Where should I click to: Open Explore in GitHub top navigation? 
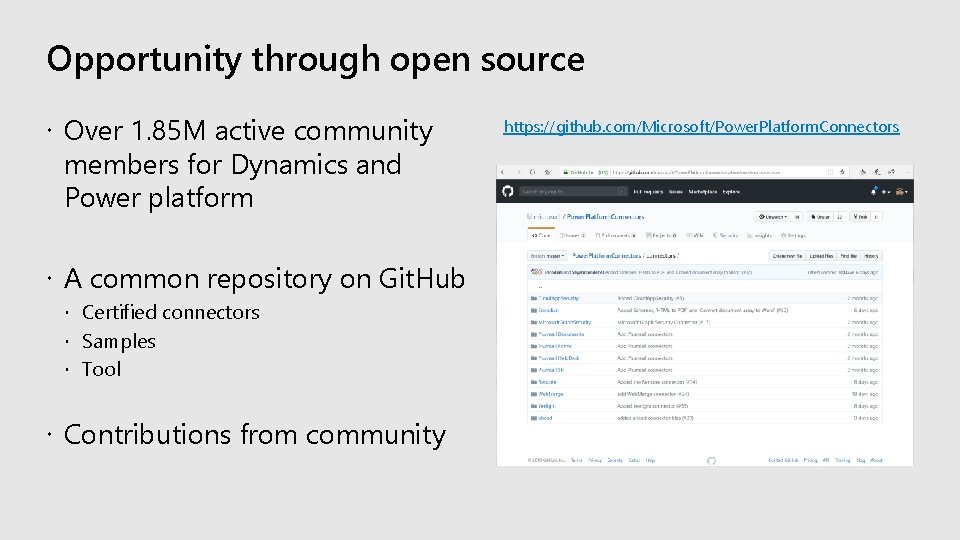point(731,192)
